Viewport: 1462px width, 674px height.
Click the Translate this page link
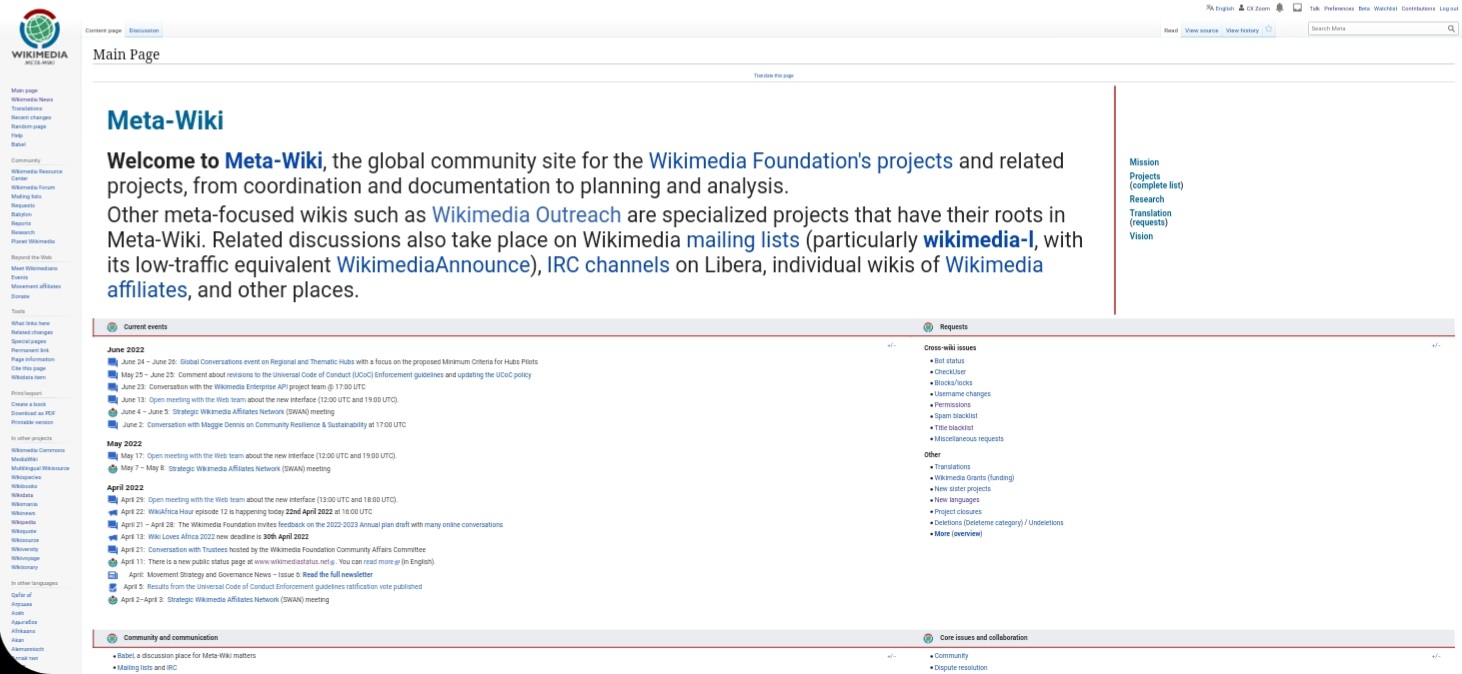coord(773,76)
